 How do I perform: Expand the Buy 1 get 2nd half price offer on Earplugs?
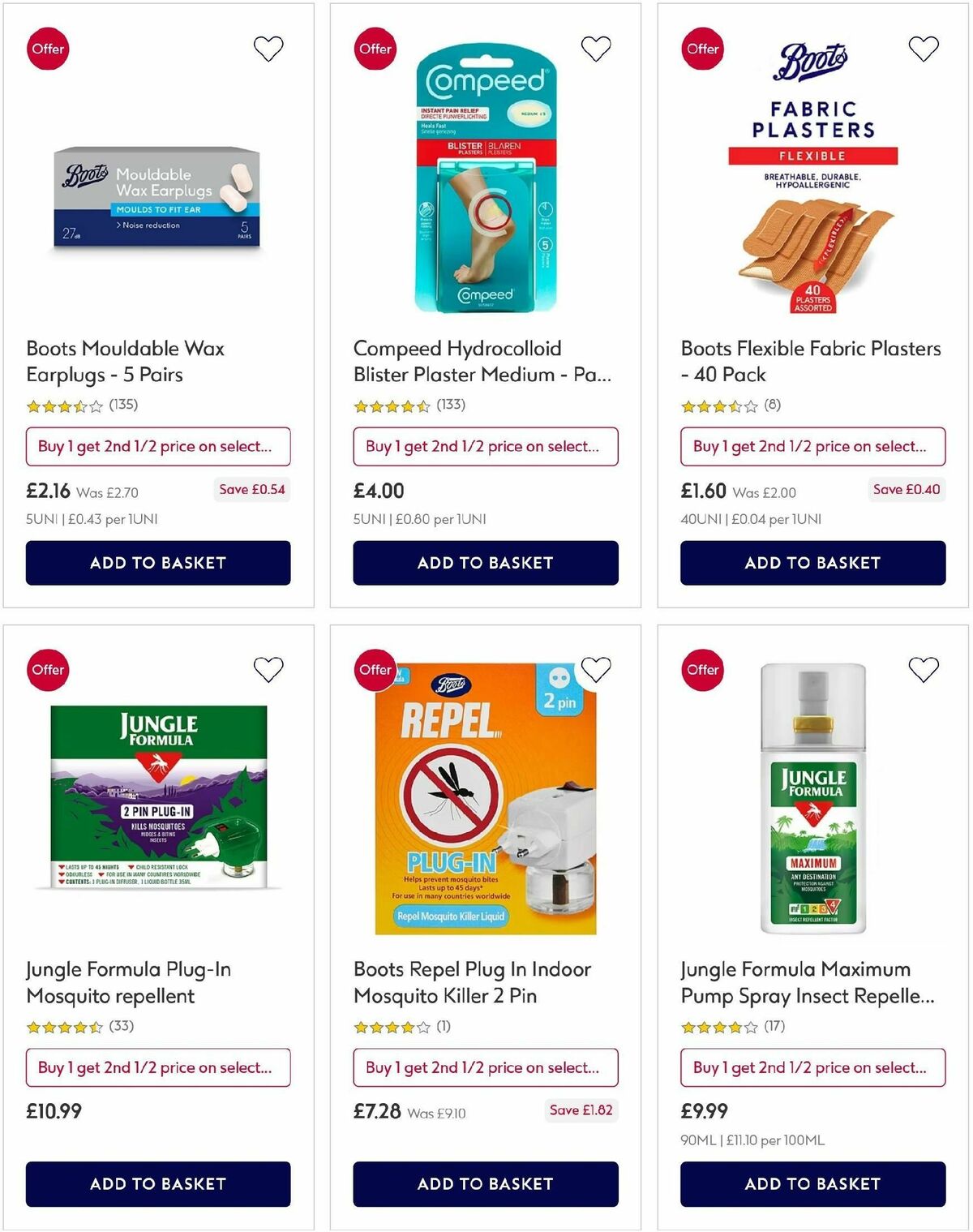[158, 446]
